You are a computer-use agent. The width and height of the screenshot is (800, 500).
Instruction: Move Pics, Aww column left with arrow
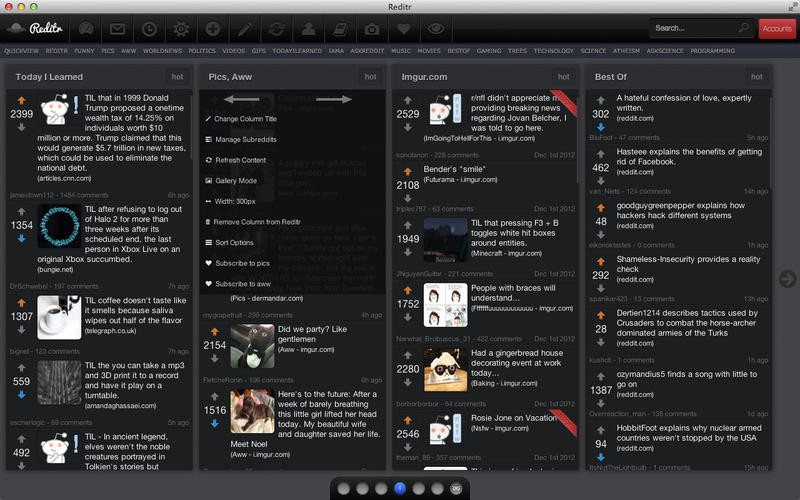241,99
